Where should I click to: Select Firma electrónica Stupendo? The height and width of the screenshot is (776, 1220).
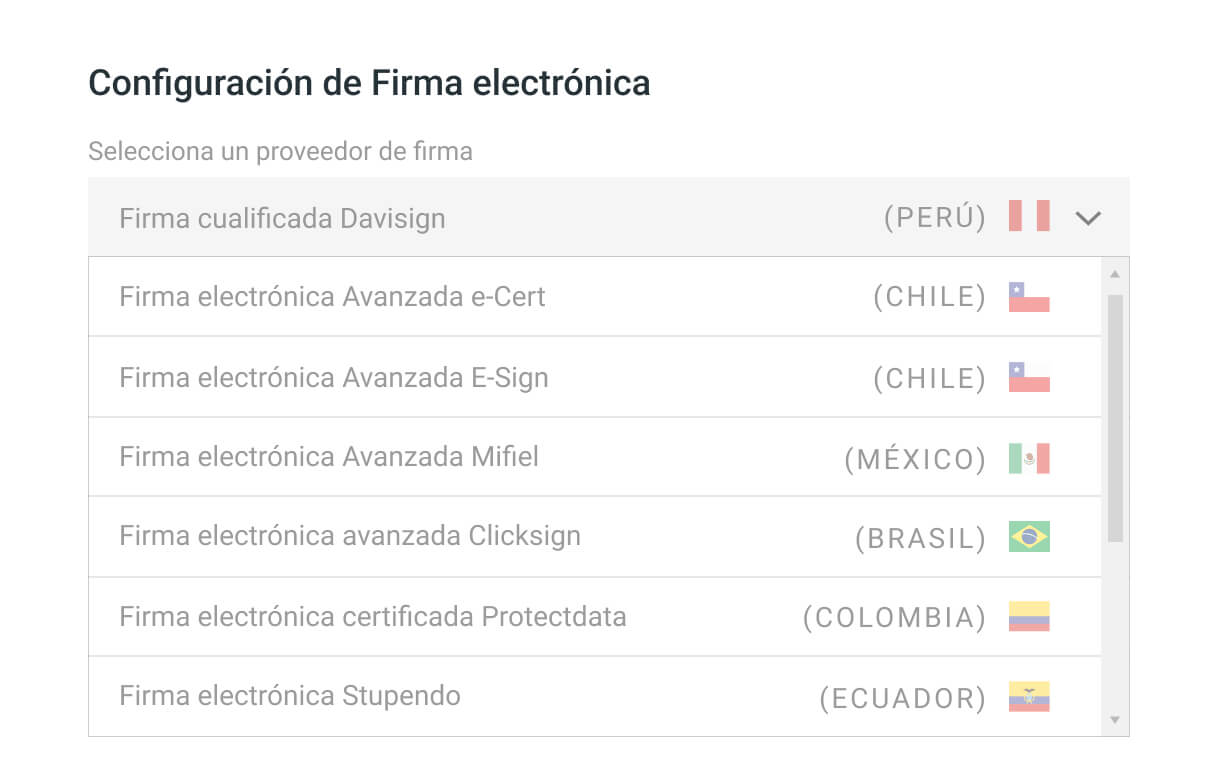tap(400, 697)
